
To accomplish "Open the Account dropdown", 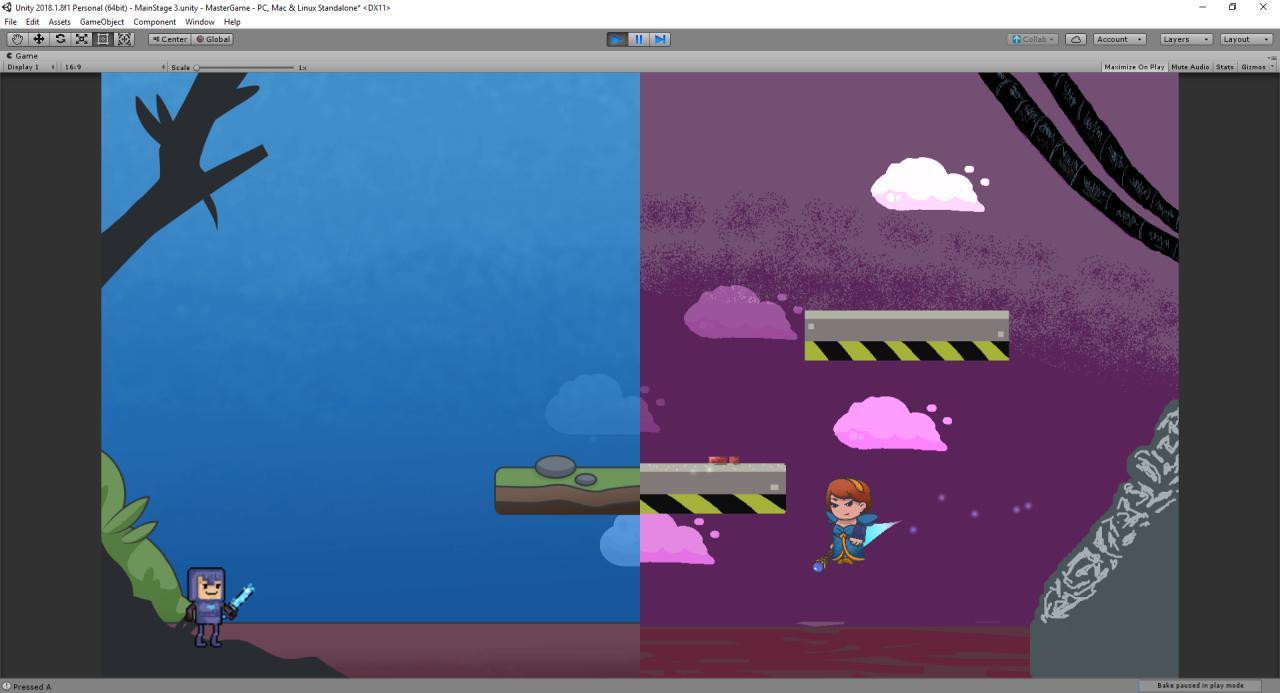I will (1119, 39).
